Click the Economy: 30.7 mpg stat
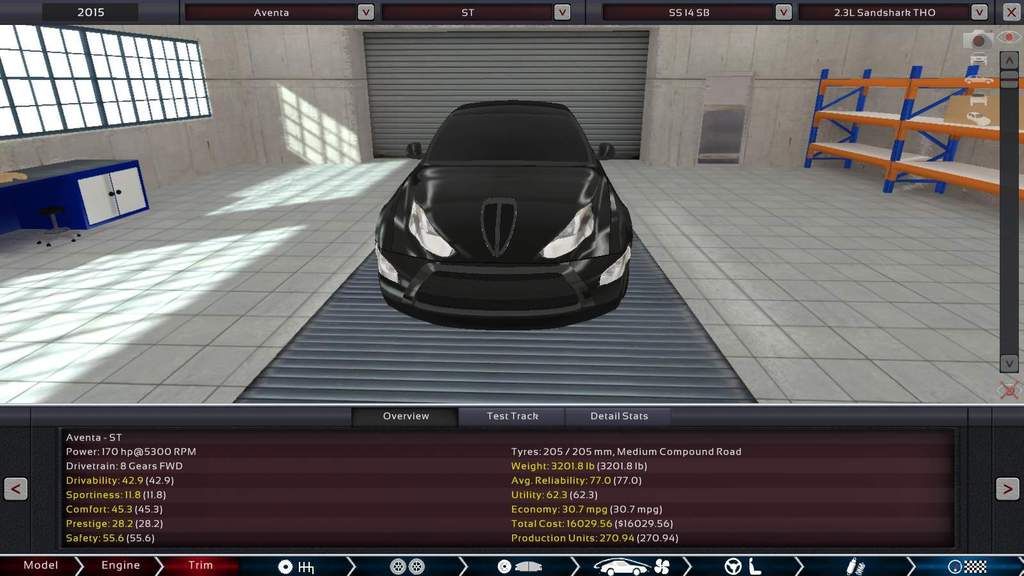Screen dimensions: 1024x576 [586, 509]
